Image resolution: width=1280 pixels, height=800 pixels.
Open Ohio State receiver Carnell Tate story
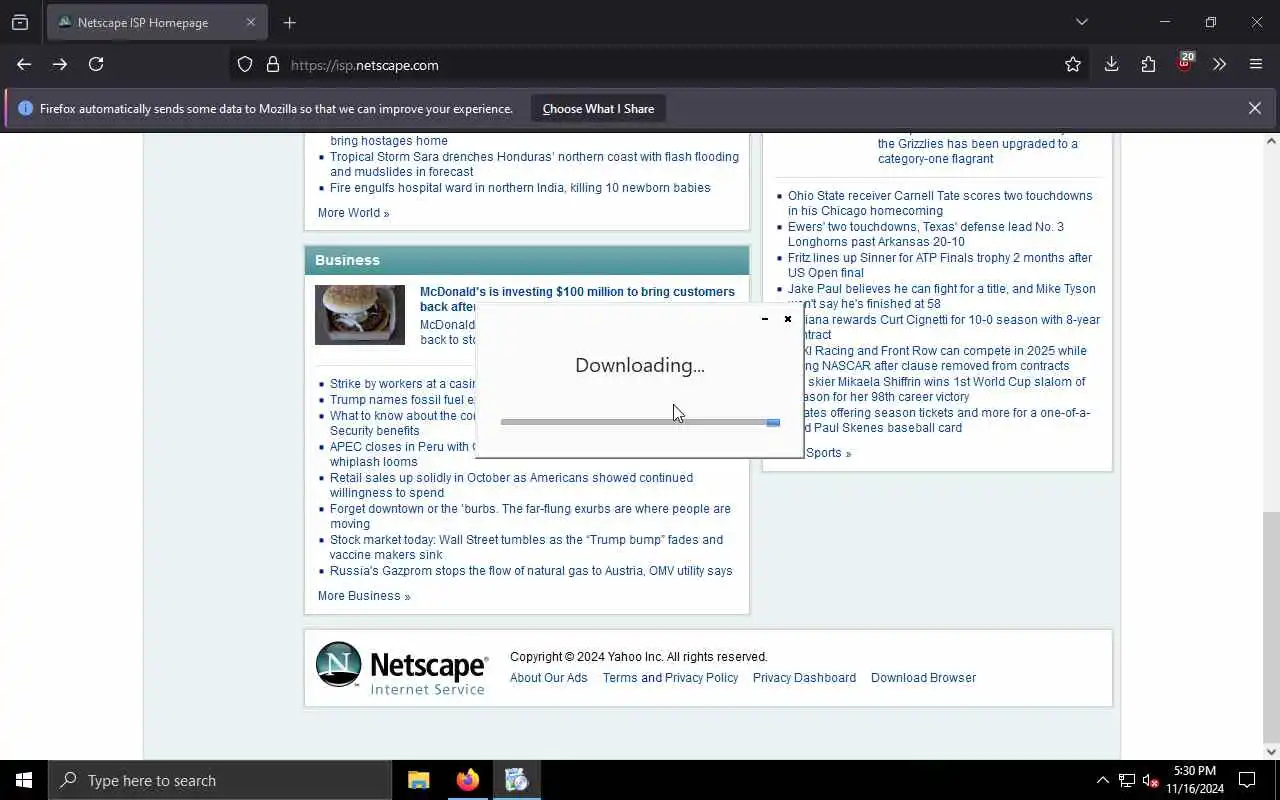coord(940,203)
